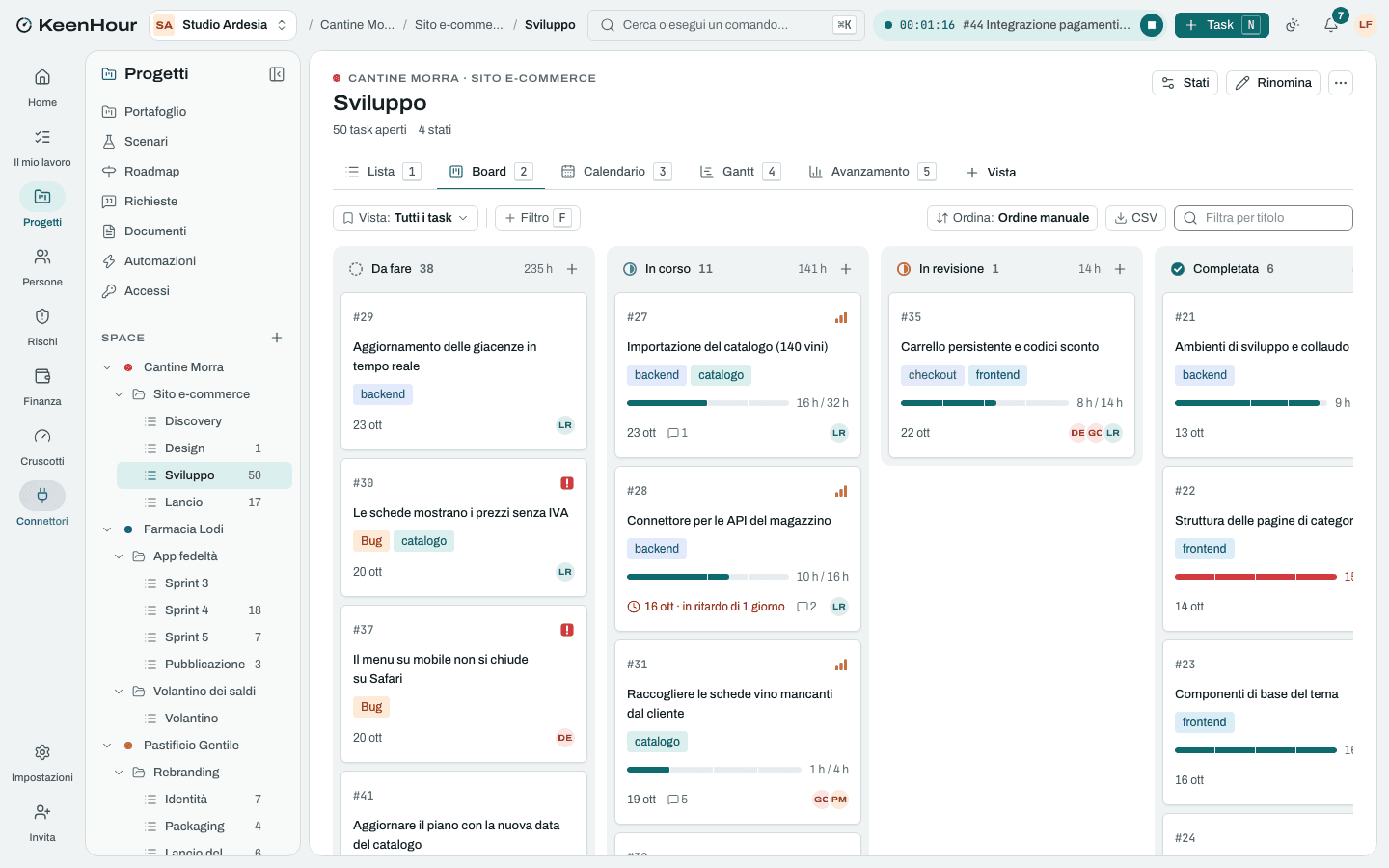Open the Vista: Tutti i task dropdown
The image size is (1389, 868).
405,218
